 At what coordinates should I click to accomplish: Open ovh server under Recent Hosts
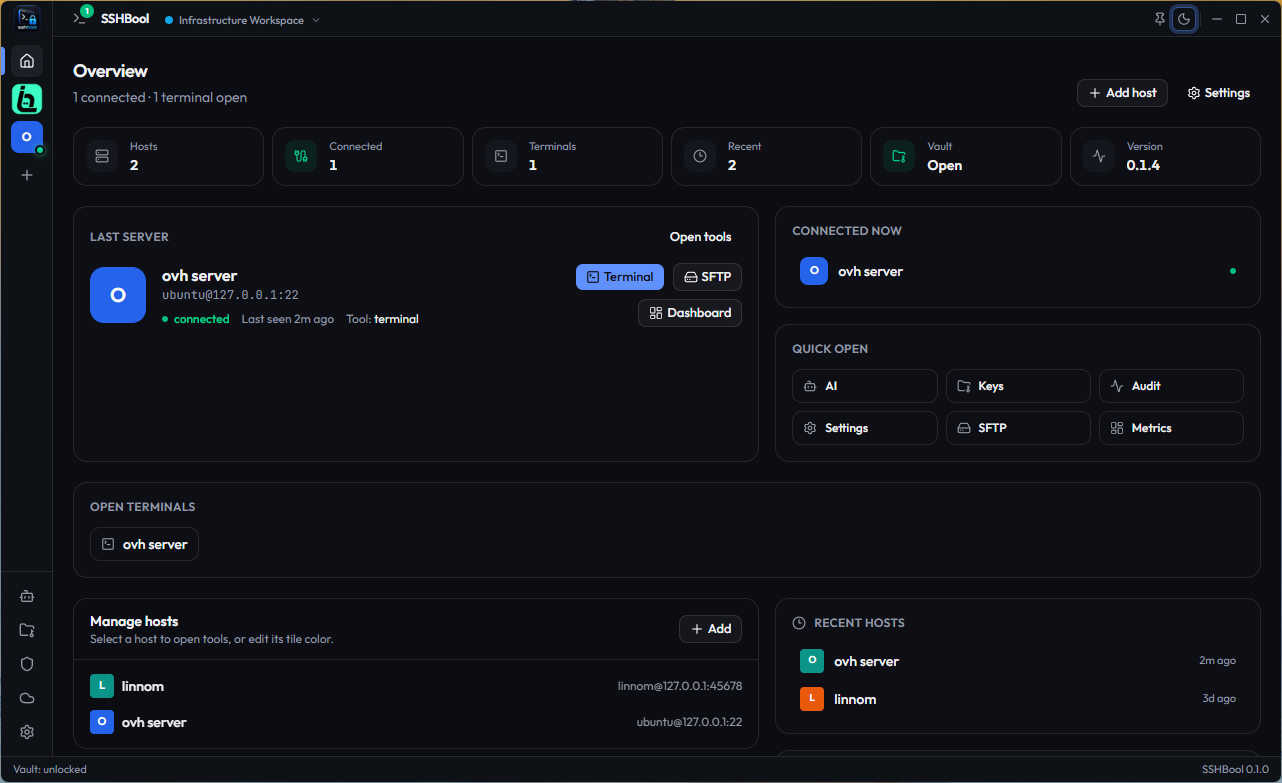tap(1018, 661)
